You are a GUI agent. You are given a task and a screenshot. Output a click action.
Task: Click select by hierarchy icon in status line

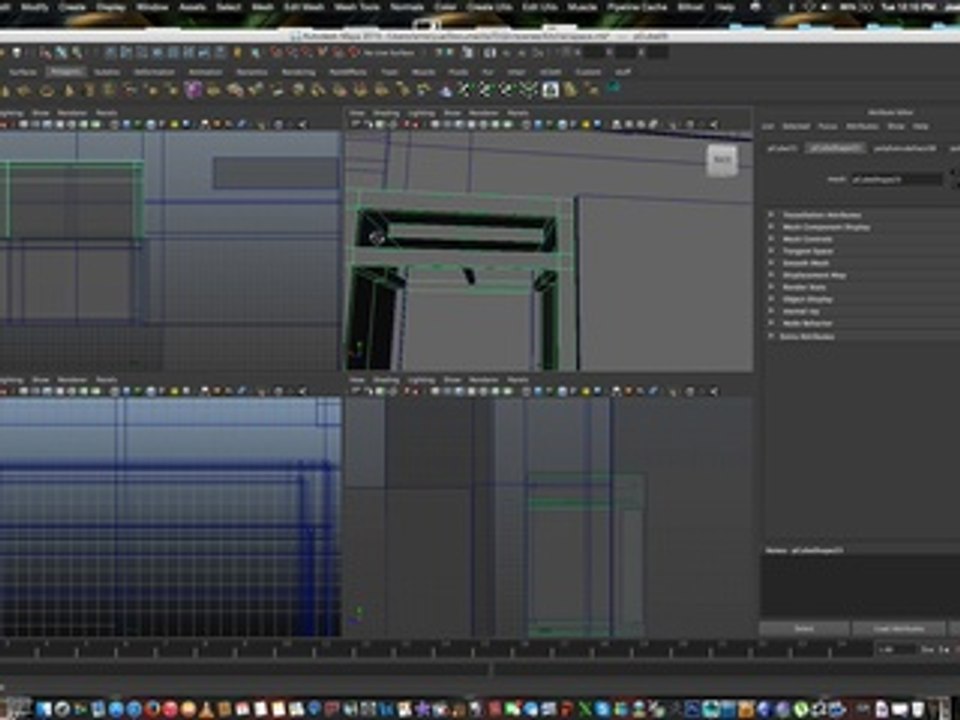tap(45, 53)
